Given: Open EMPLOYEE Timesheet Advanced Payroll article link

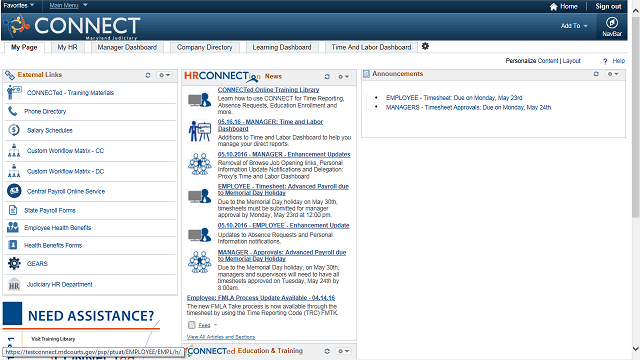Looking at the screenshot, I should [283, 189].
